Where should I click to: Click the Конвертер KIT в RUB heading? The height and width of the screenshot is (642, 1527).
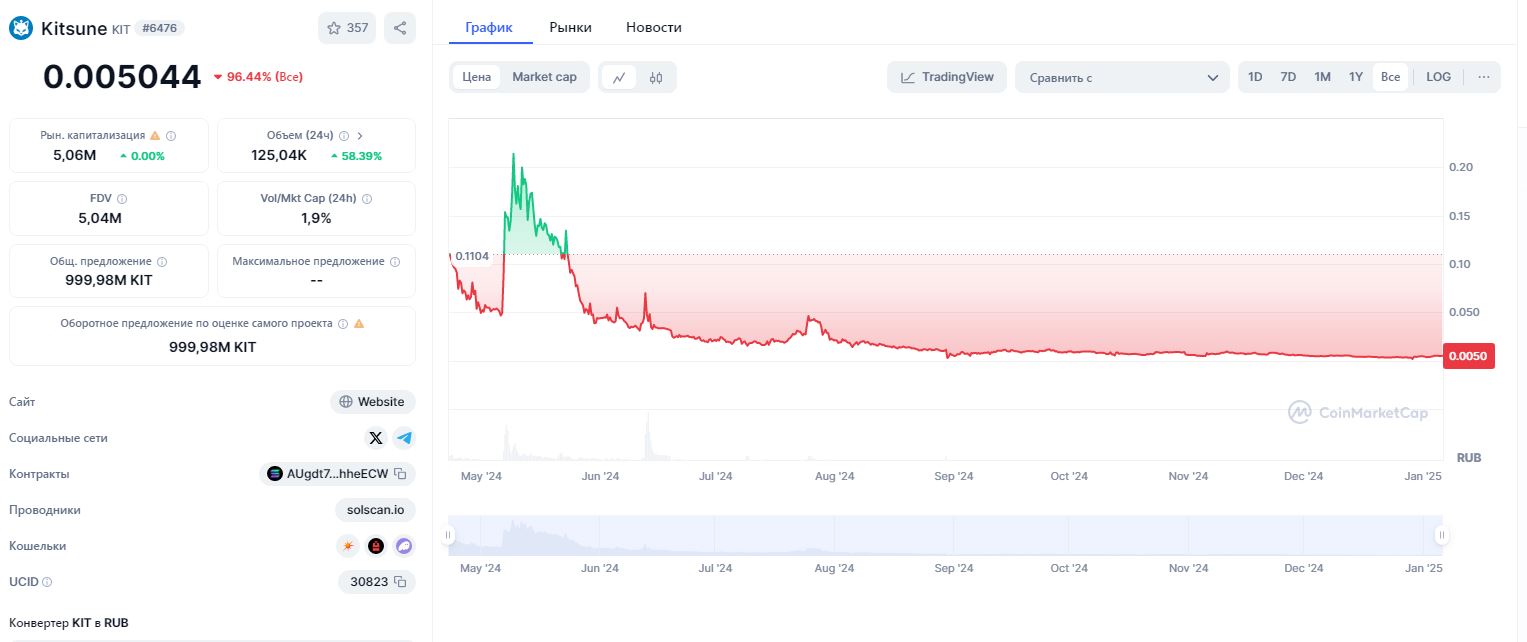coord(69,623)
